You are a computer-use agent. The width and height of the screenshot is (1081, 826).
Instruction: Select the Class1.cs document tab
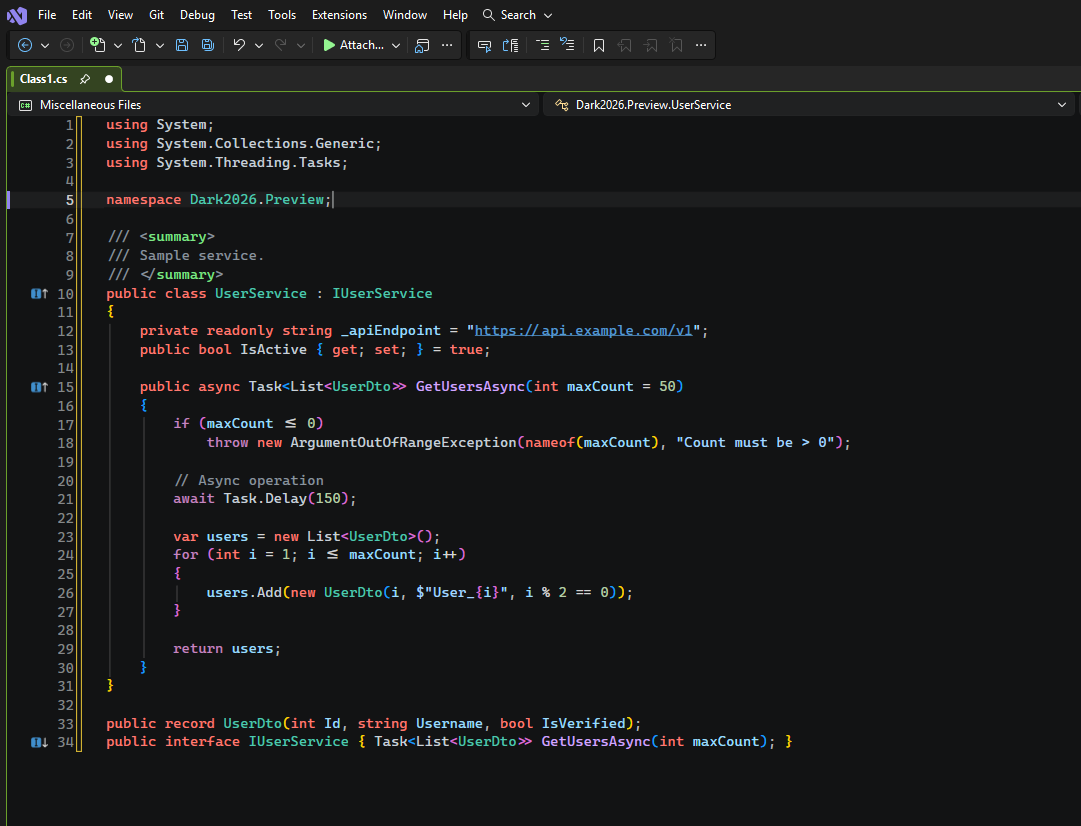pyautogui.click(x=64, y=79)
